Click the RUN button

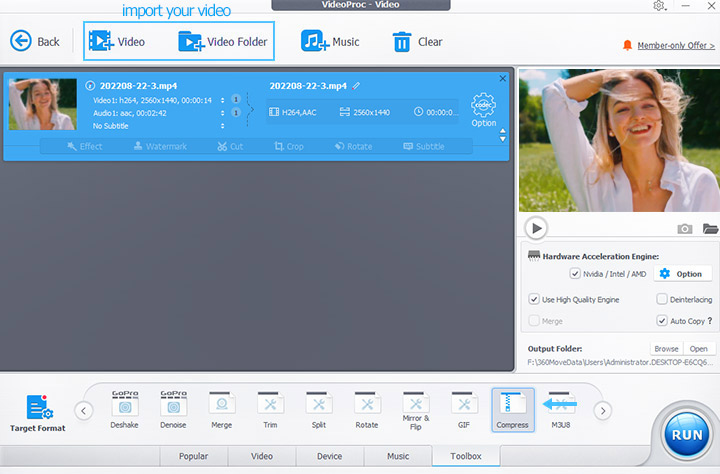687,434
